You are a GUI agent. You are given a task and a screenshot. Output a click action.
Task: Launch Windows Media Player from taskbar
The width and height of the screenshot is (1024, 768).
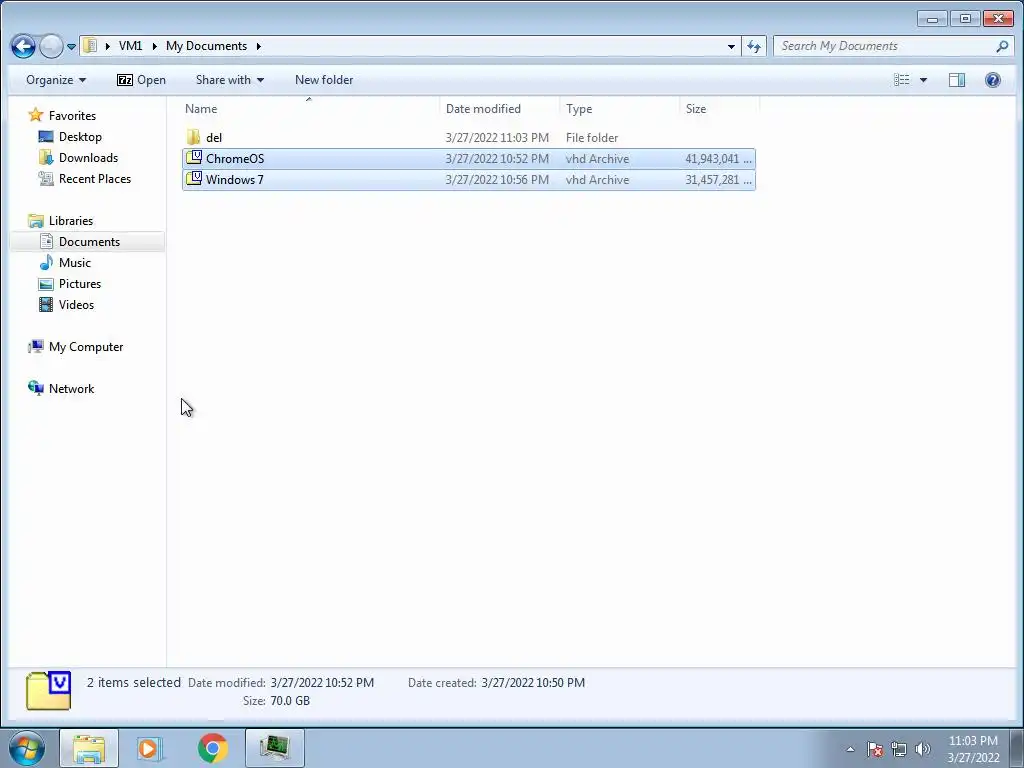pos(150,748)
